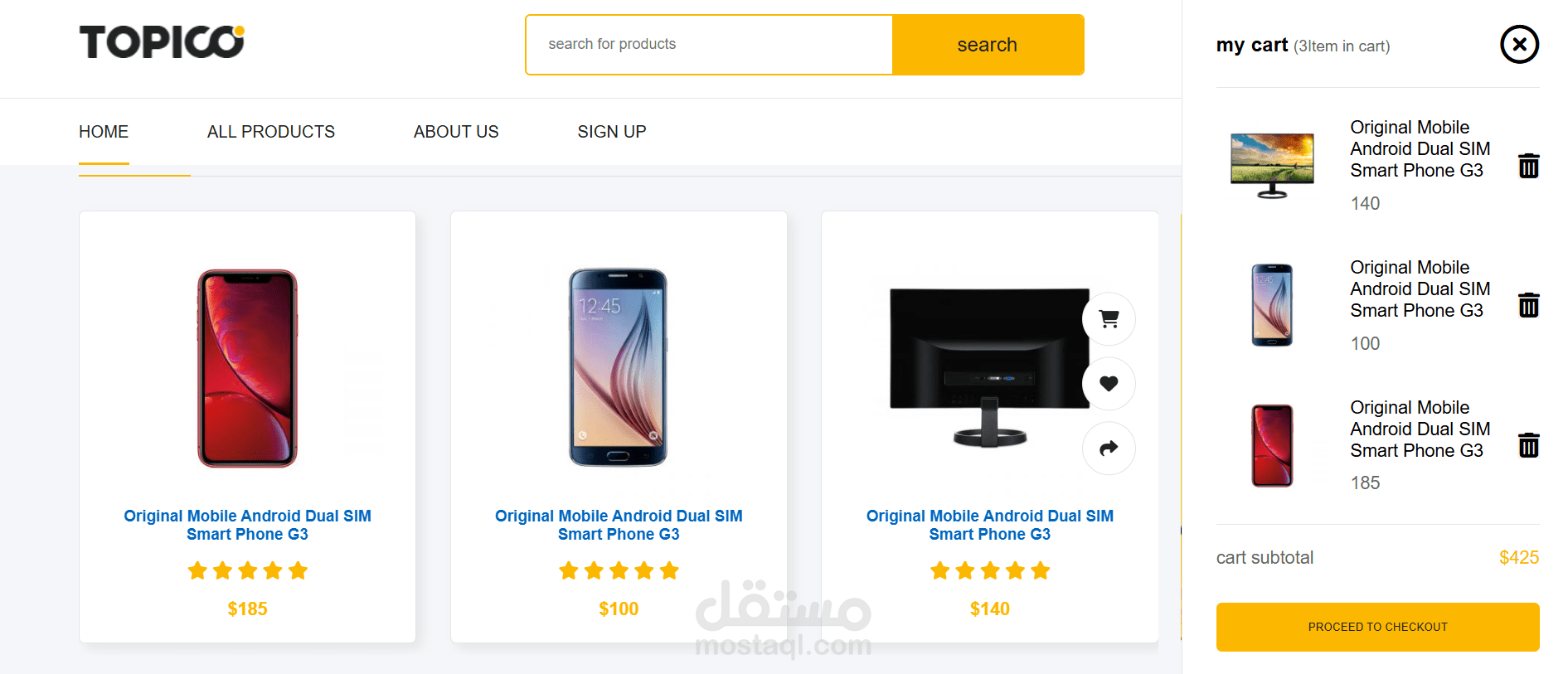Open the $185 red phone product title
1568x674 pixels.
[x=247, y=525]
